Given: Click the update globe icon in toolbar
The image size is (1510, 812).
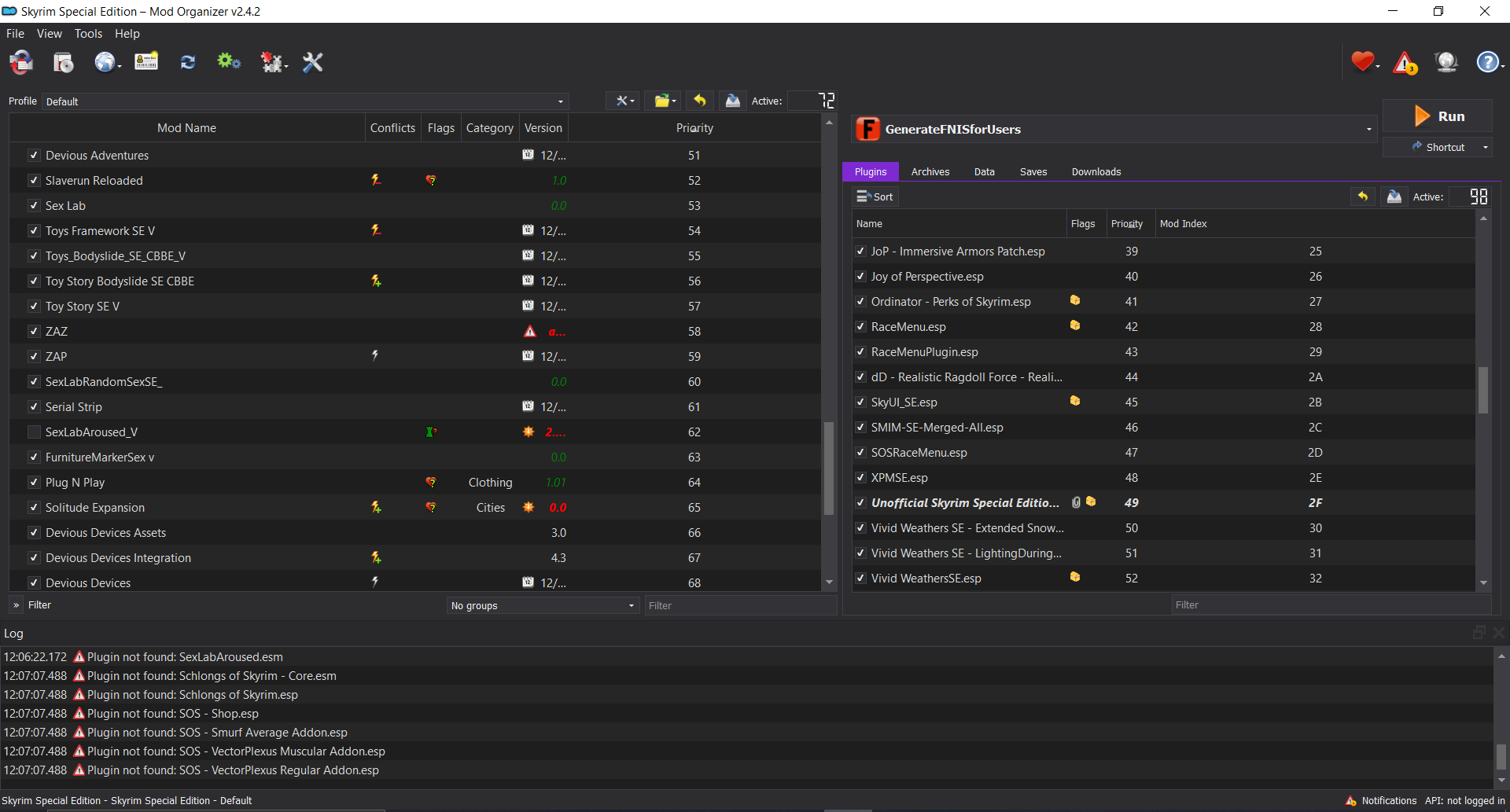Looking at the screenshot, I should [1446, 61].
